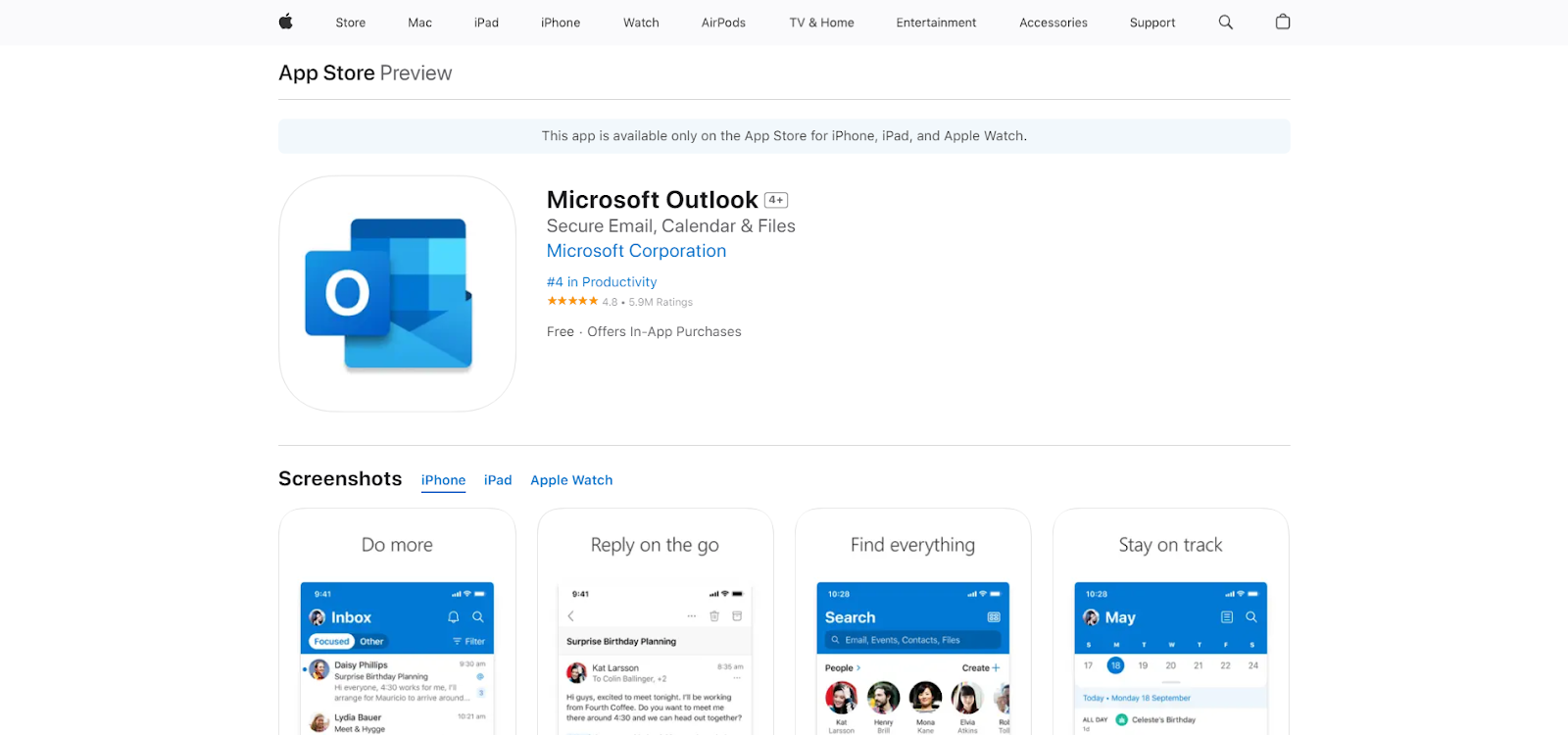Image resolution: width=1568 pixels, height=735 pixels.
Task: Open the #4 in Productivity link
Action: tap(602, 282)
